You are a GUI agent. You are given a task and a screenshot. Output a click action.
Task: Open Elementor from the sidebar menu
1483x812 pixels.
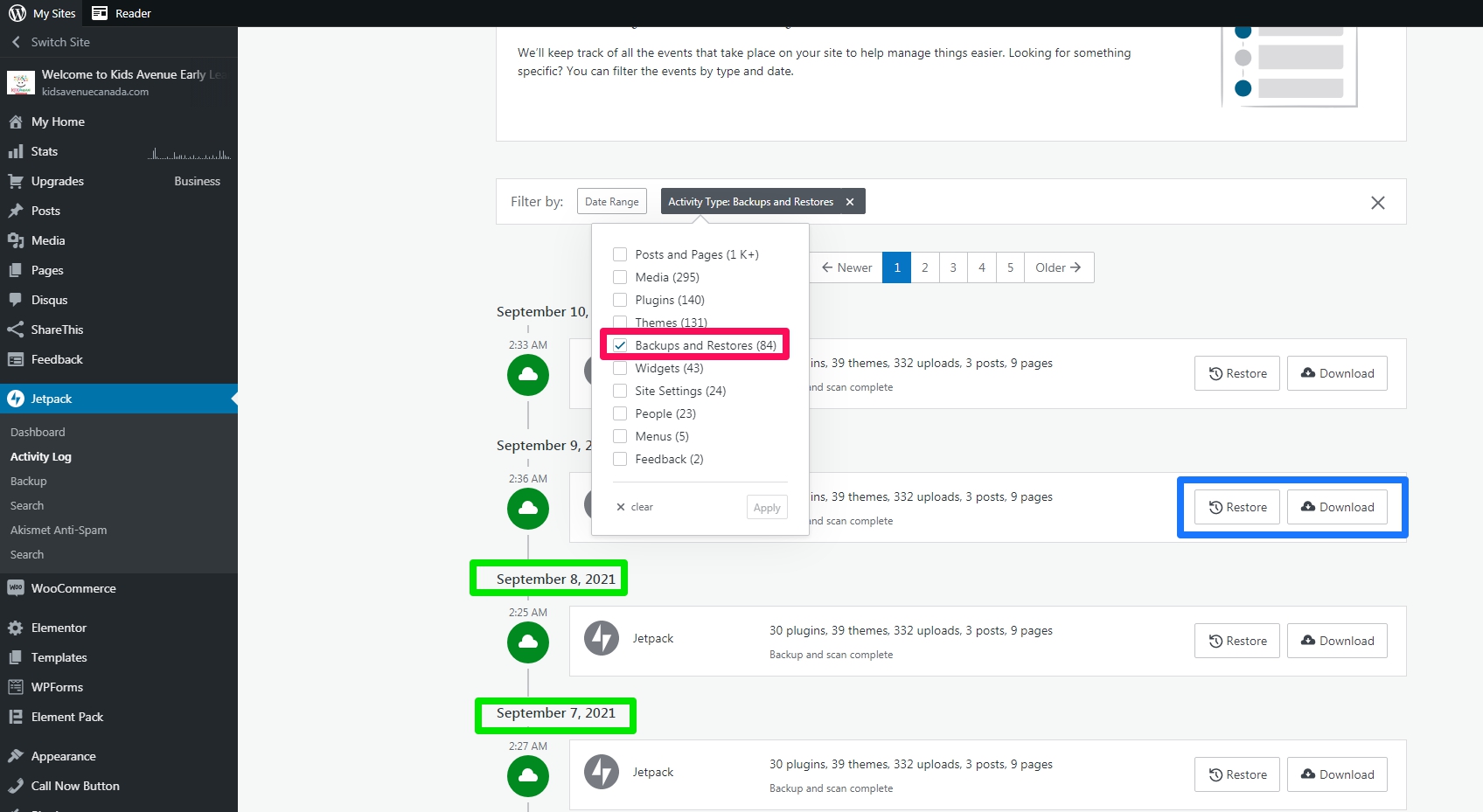(x=59, y=628)
